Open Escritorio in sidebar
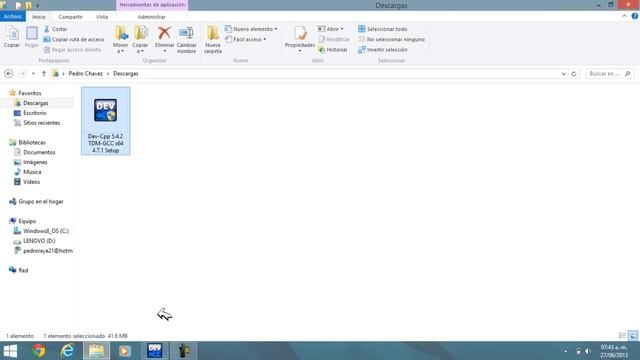Viewport: 640px width, 360px height. [x=35, y=113]
